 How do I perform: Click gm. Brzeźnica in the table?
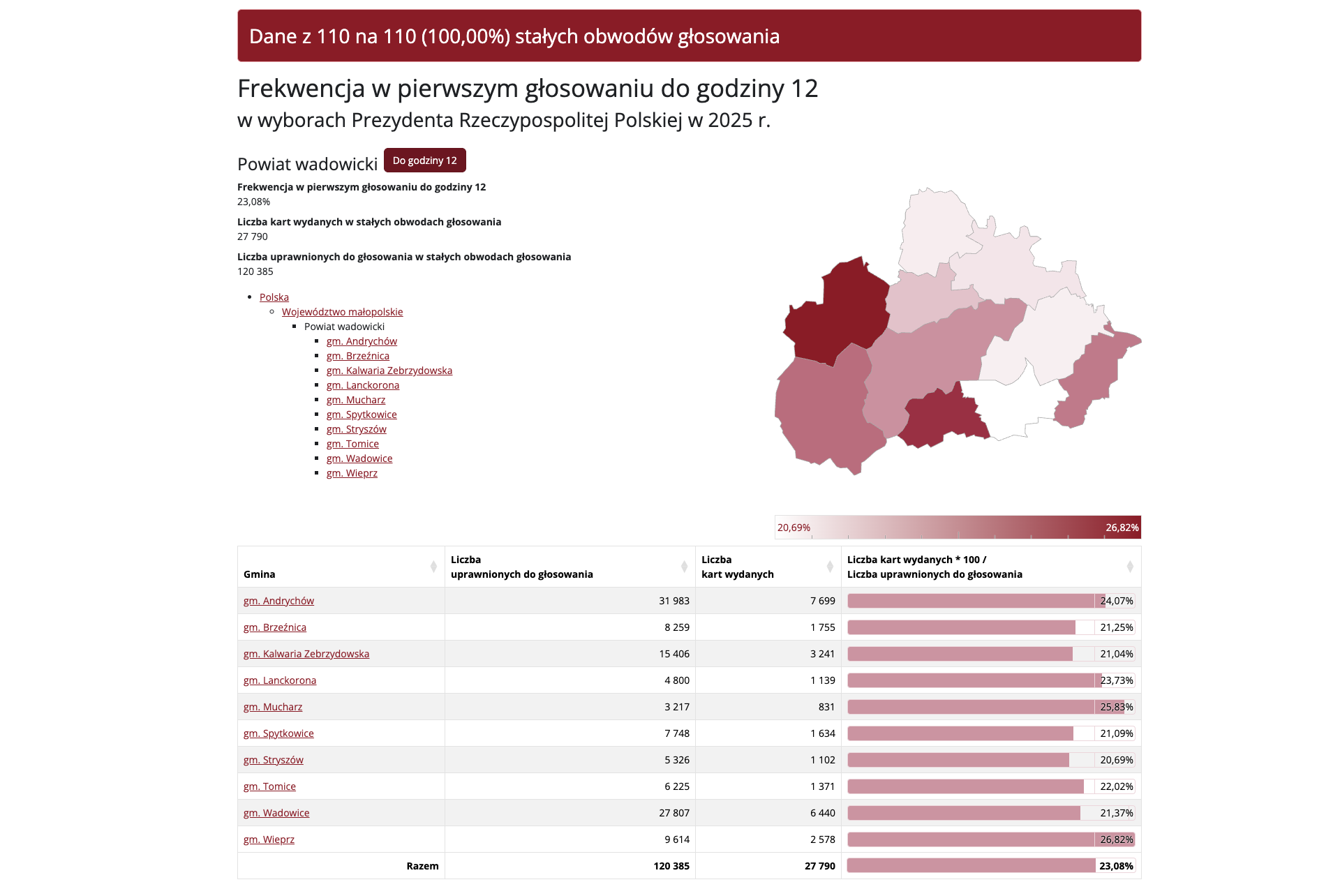click(x=275, y=627)
